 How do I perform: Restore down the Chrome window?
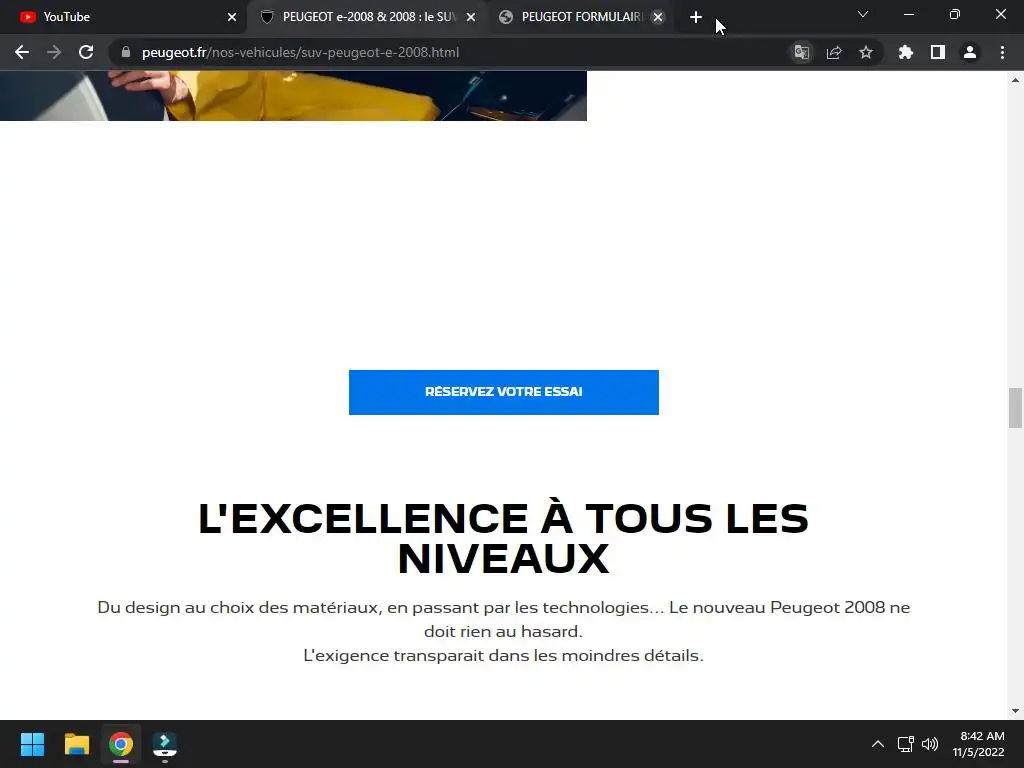tap(955, 14)
